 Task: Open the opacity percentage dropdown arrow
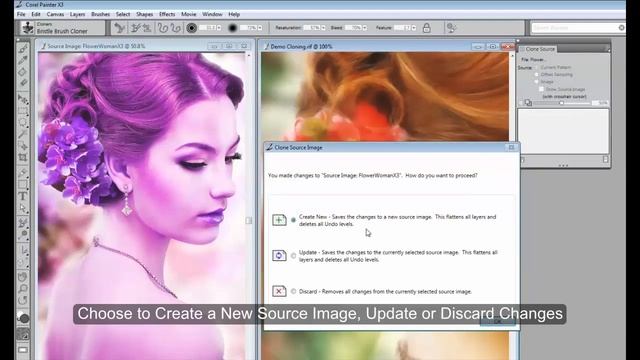pos(260,28)
